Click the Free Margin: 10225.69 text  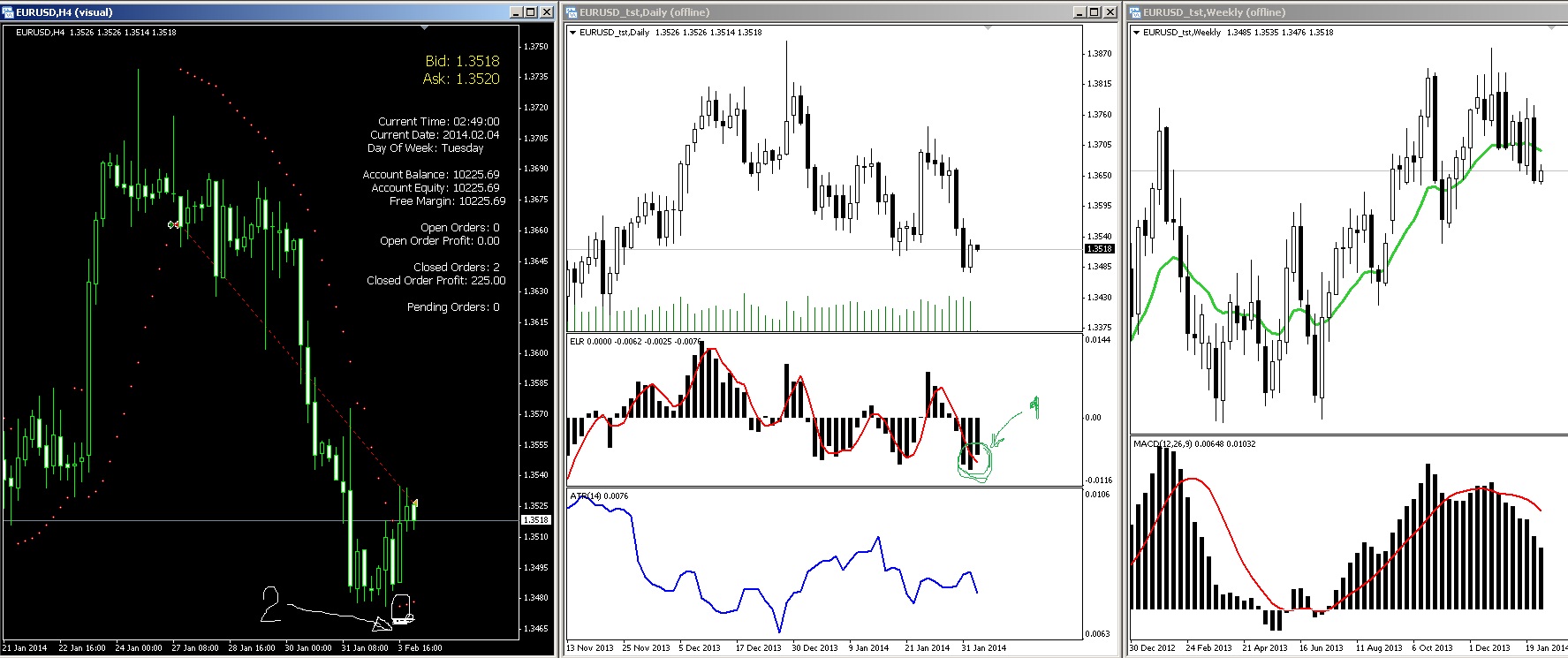click(x=448, y=201)
